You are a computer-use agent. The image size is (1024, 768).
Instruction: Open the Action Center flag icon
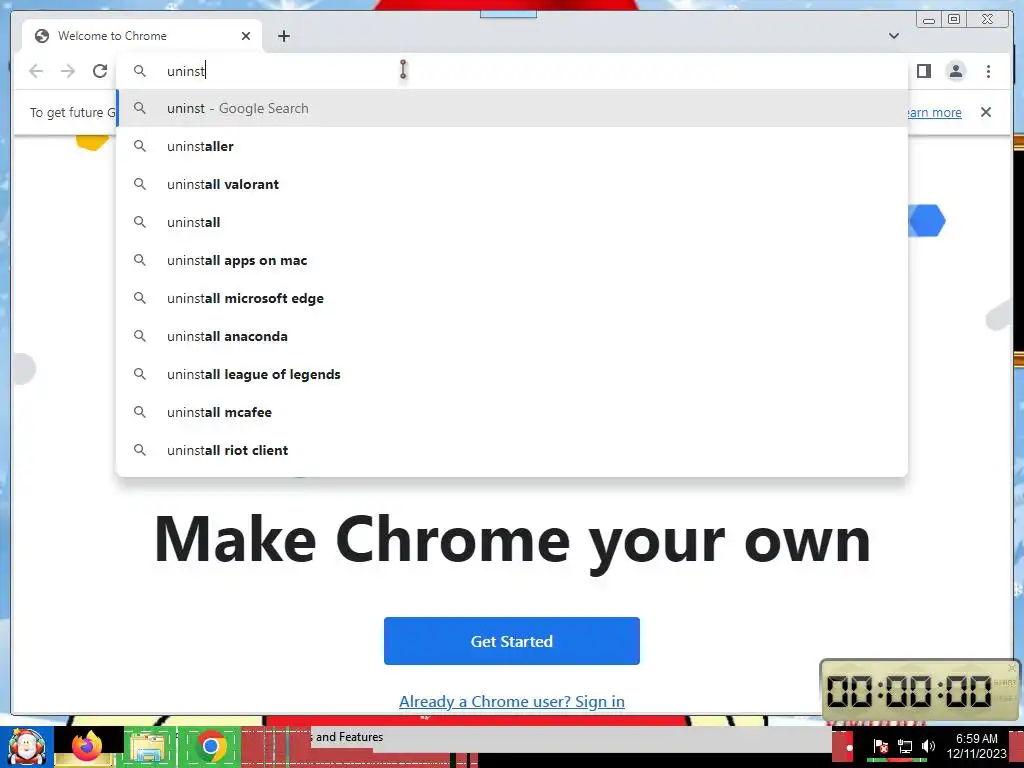(880, 746)
